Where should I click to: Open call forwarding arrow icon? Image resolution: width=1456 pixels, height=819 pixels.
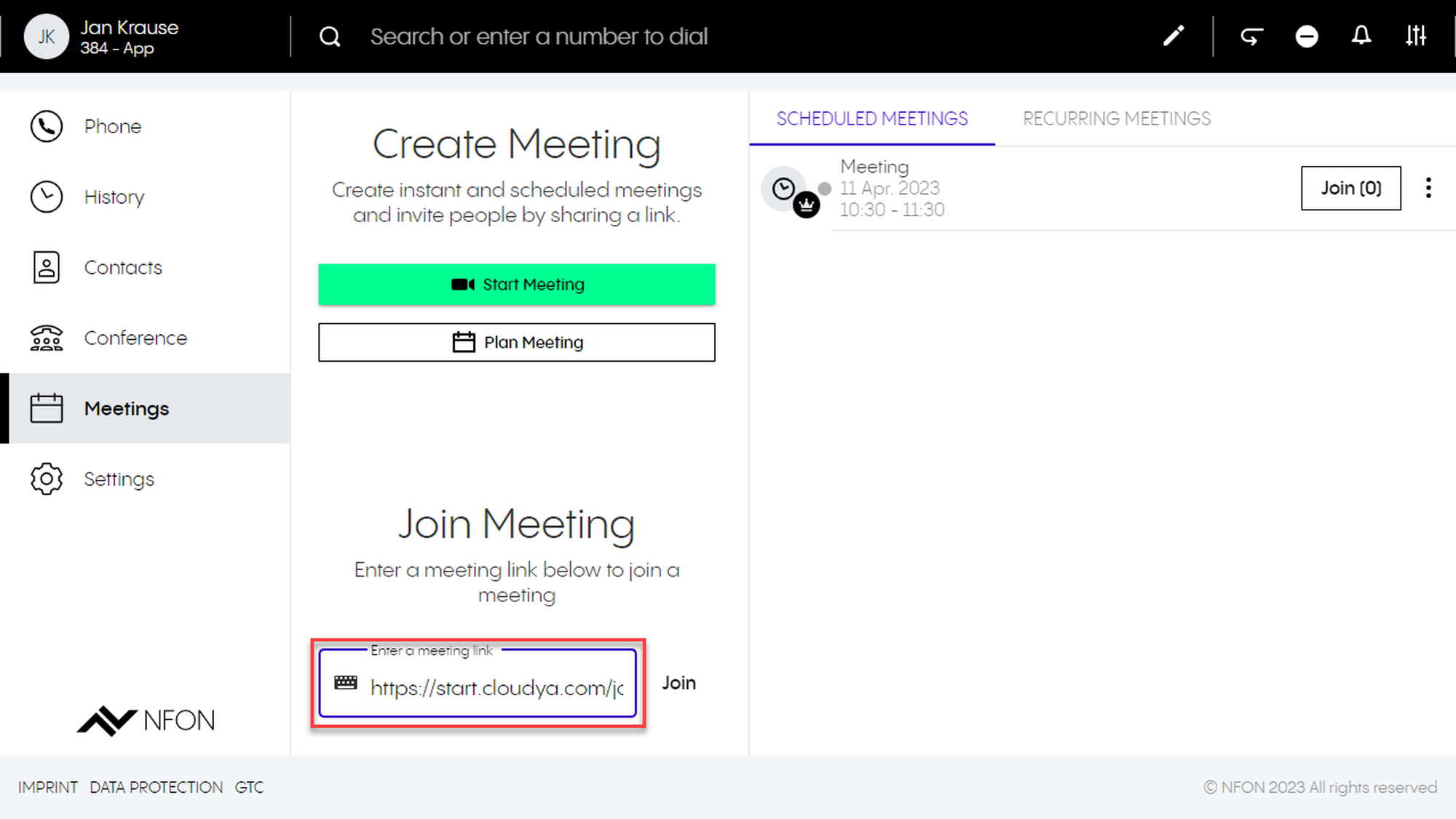1251,36
